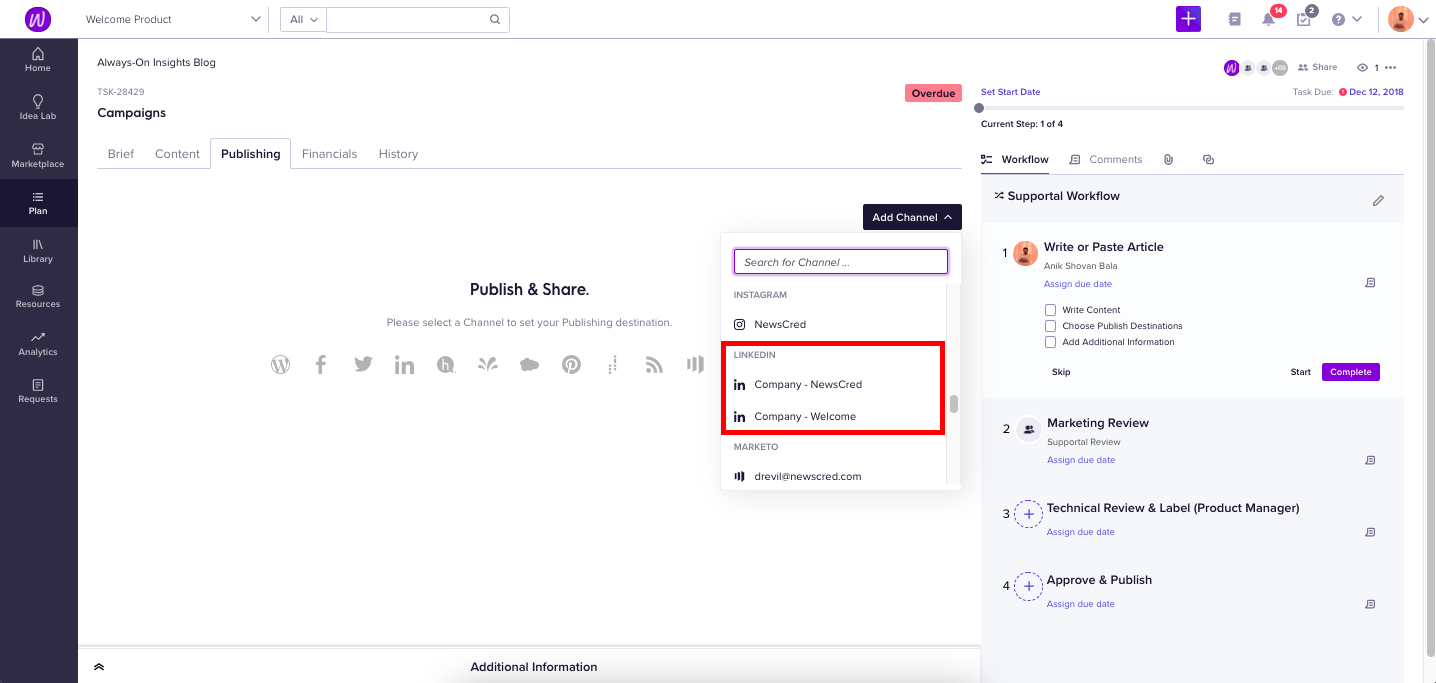Switch to the Financials tab

[329, 154]
